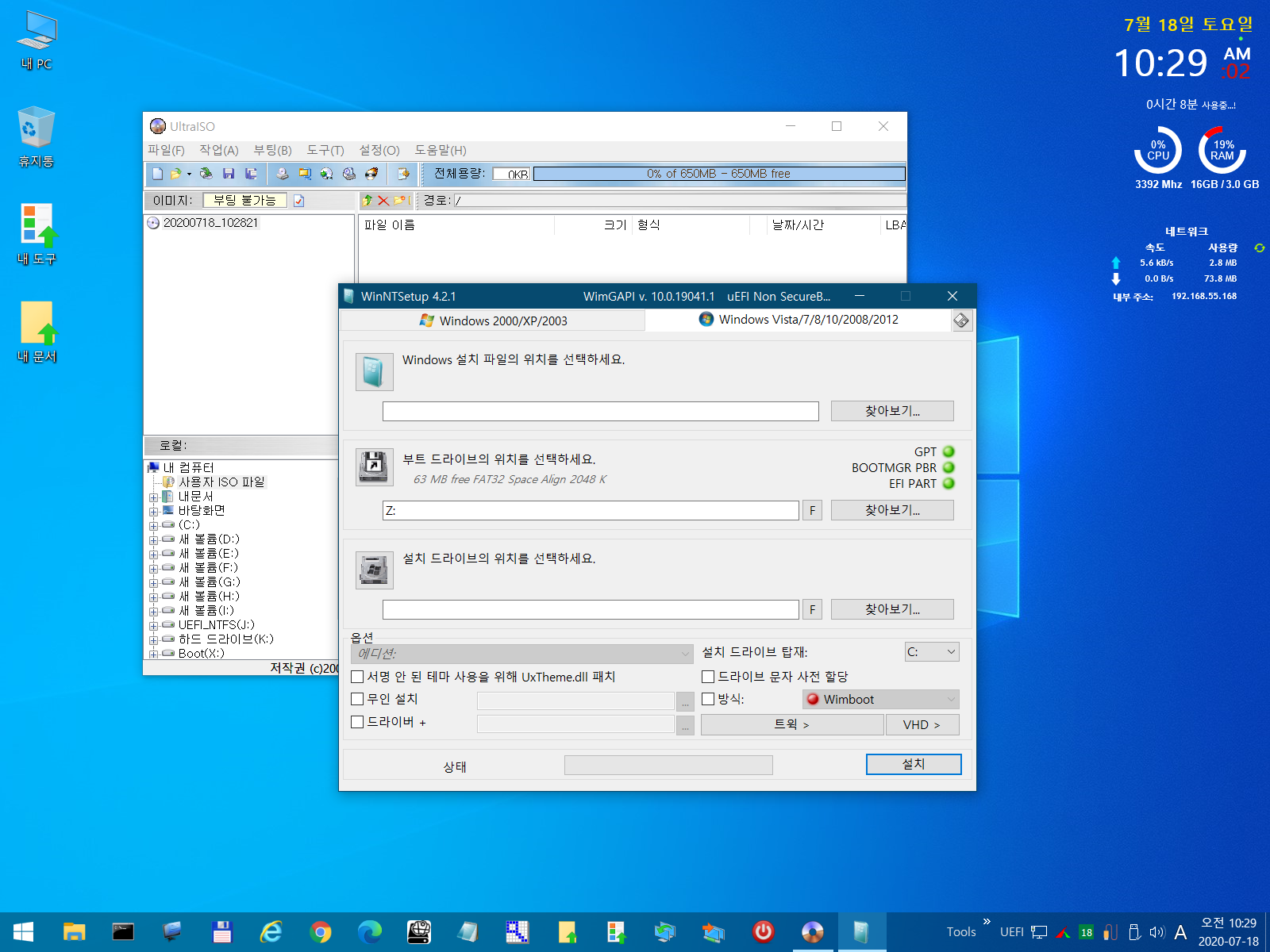1270x952 pixels.
Task: Click dropdown arrow next to Open icon
Action: [x=189, y=174]
